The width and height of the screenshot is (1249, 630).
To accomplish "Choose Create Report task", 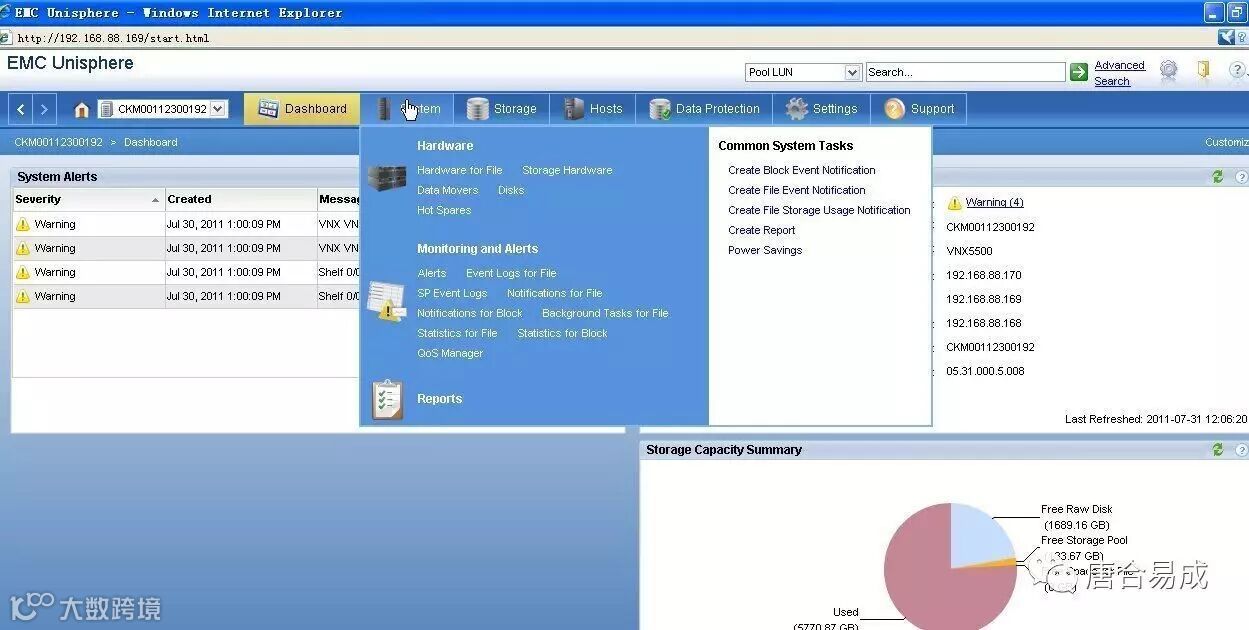I will point(762,230).
